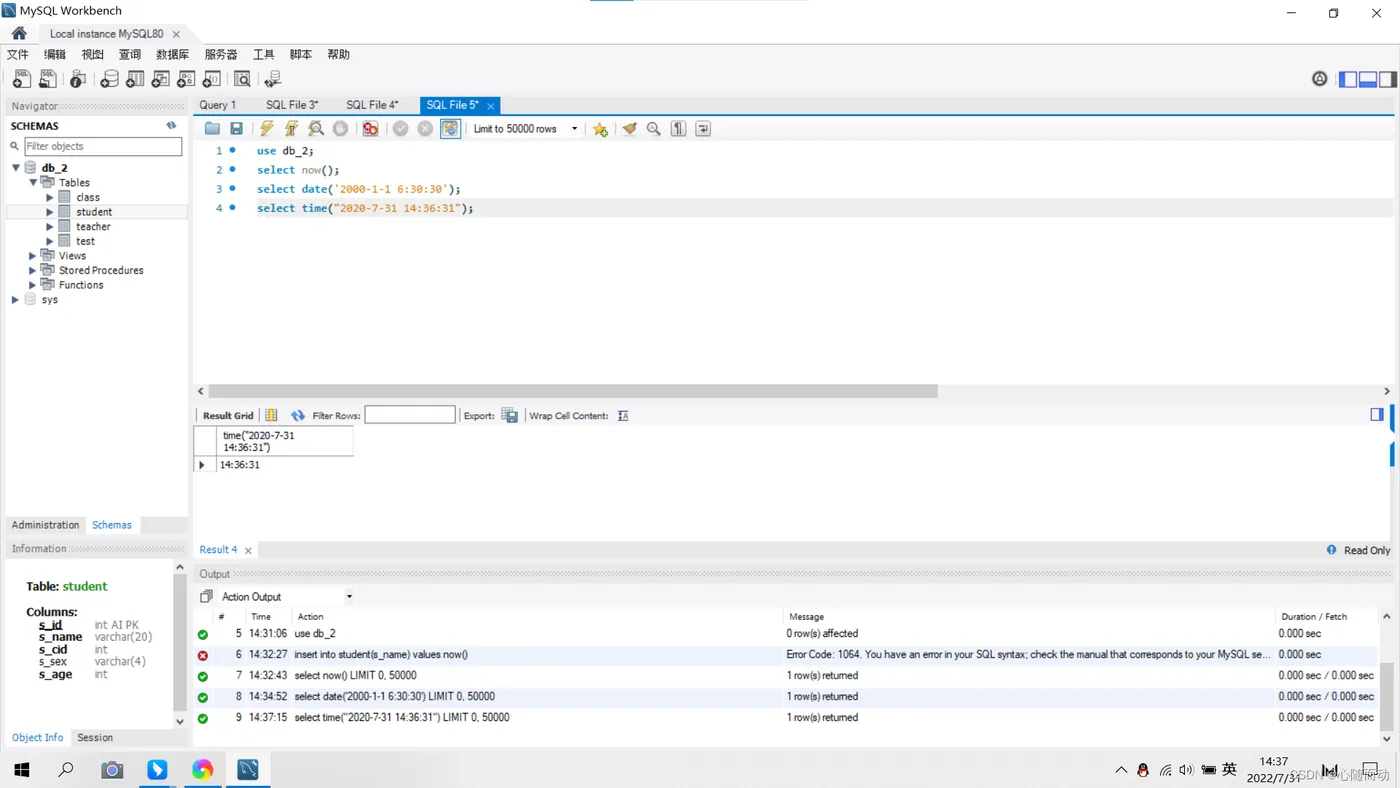
Task: Toggle continue-on-error execution icon
Action: (370, 129)
